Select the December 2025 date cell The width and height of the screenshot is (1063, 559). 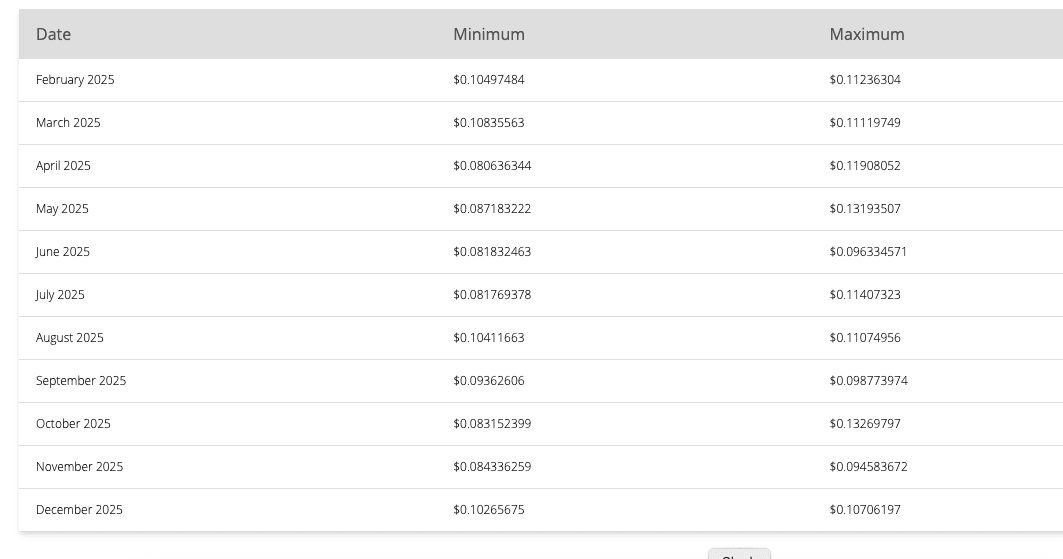click(x=79, y=510)
